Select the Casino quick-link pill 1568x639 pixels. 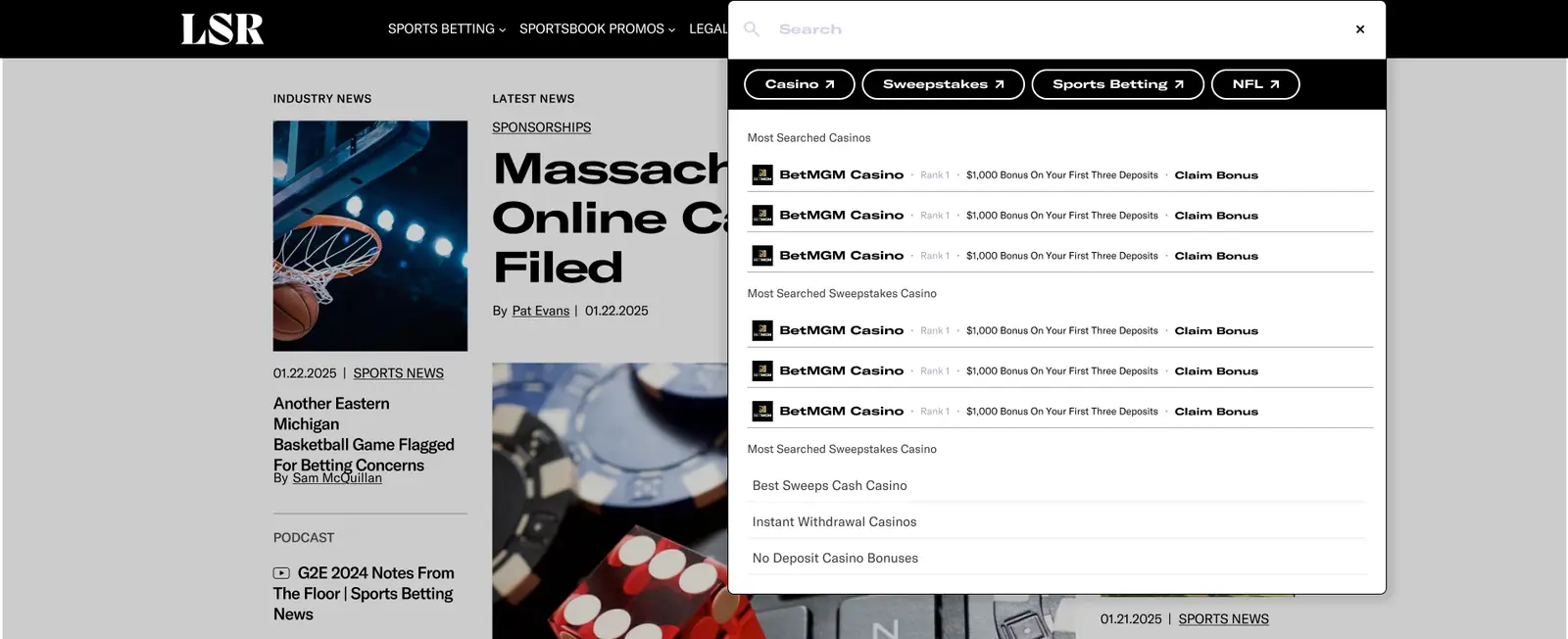(x=800, y=84)
